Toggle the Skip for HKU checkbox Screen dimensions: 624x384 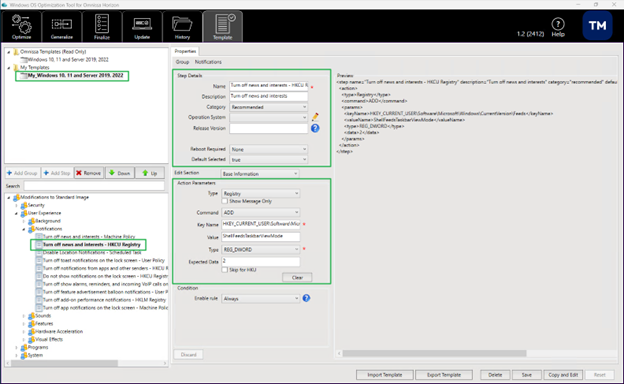tap(225, 270)
